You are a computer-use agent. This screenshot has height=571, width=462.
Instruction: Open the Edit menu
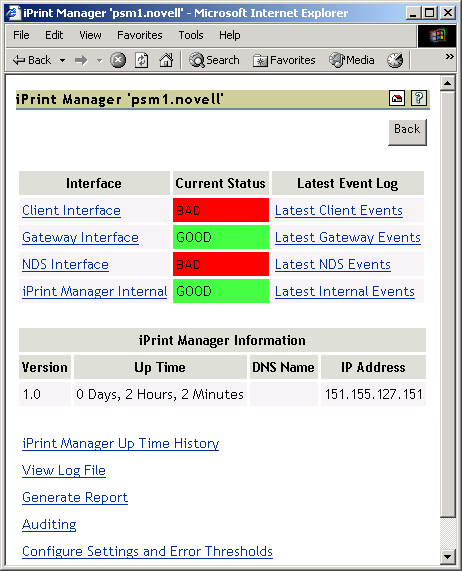pos(54,35)
